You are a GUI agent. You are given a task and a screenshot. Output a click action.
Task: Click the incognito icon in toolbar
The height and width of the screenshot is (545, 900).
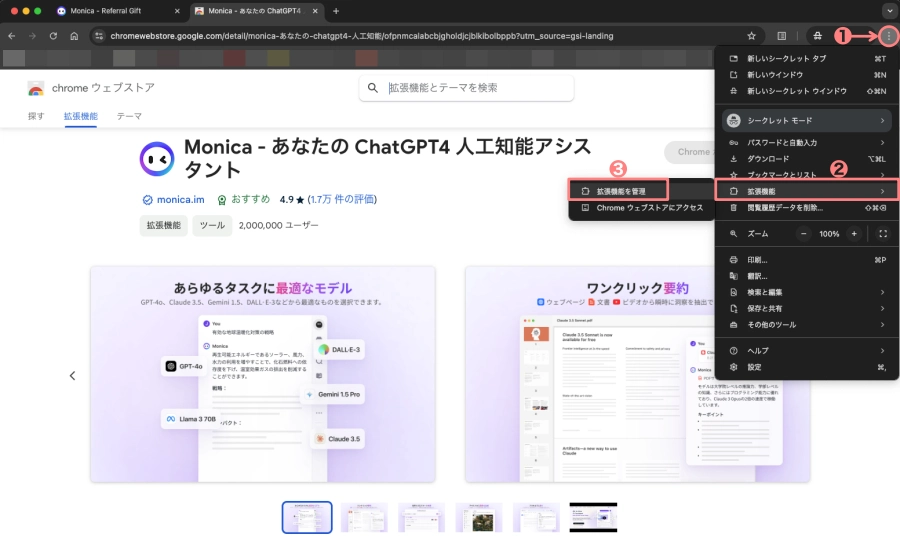(817, 36)
